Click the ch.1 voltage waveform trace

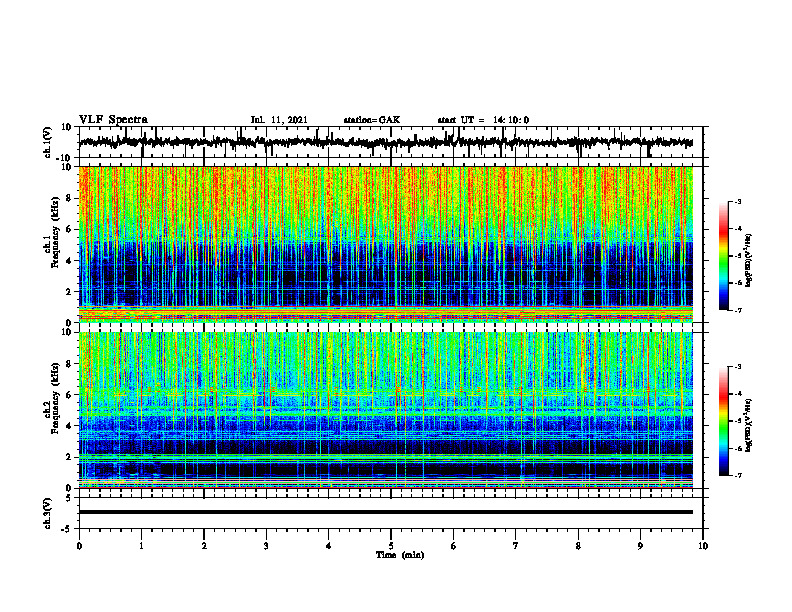coord(386,142)
